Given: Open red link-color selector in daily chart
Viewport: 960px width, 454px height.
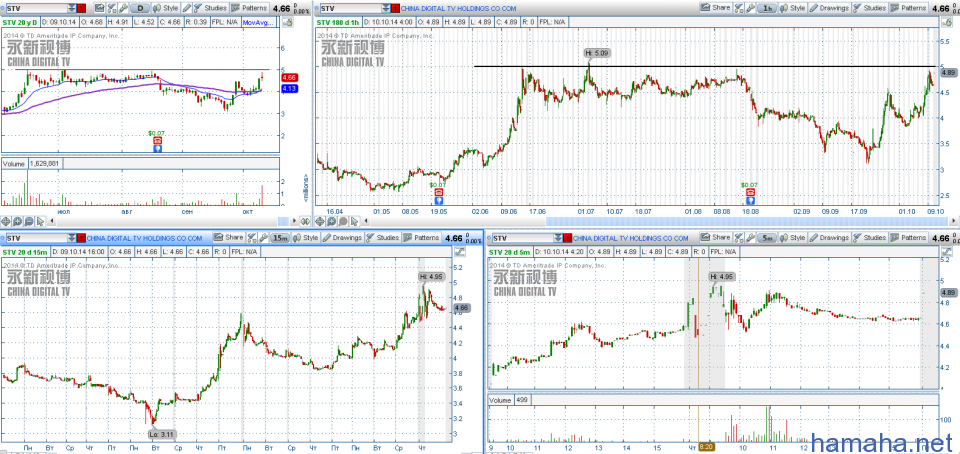Looking at the screenshot, I should point(81,8).
